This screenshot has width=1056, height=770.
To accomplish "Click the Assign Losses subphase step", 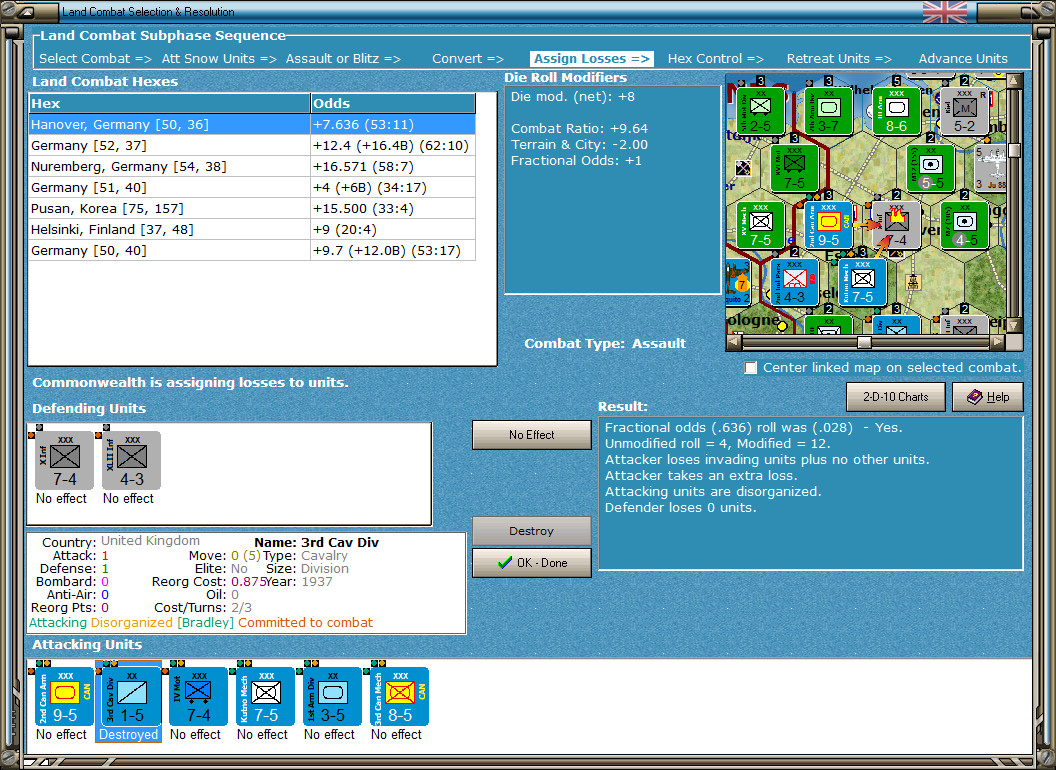I will (591, 59).
